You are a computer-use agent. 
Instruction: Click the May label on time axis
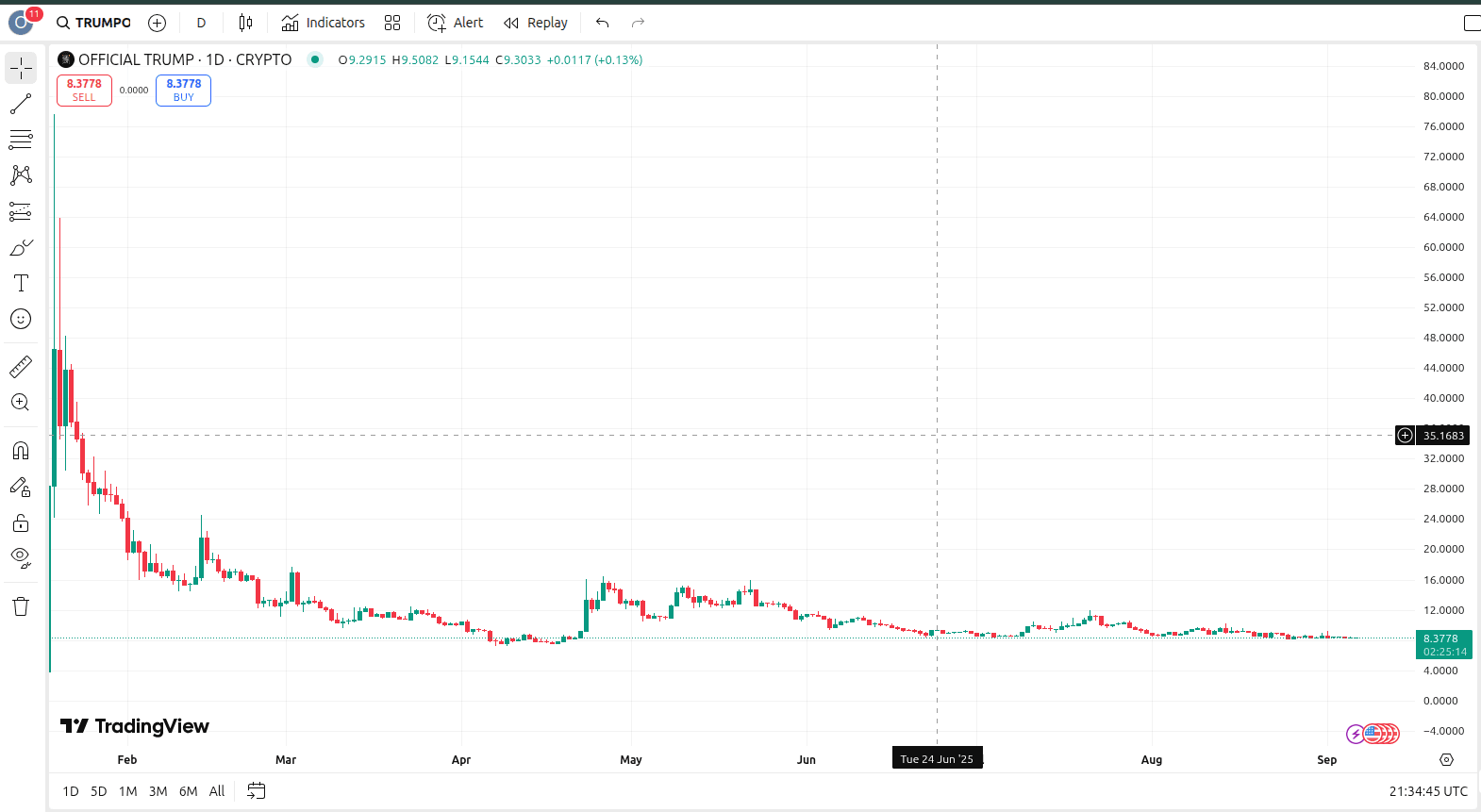coord(631,760)
